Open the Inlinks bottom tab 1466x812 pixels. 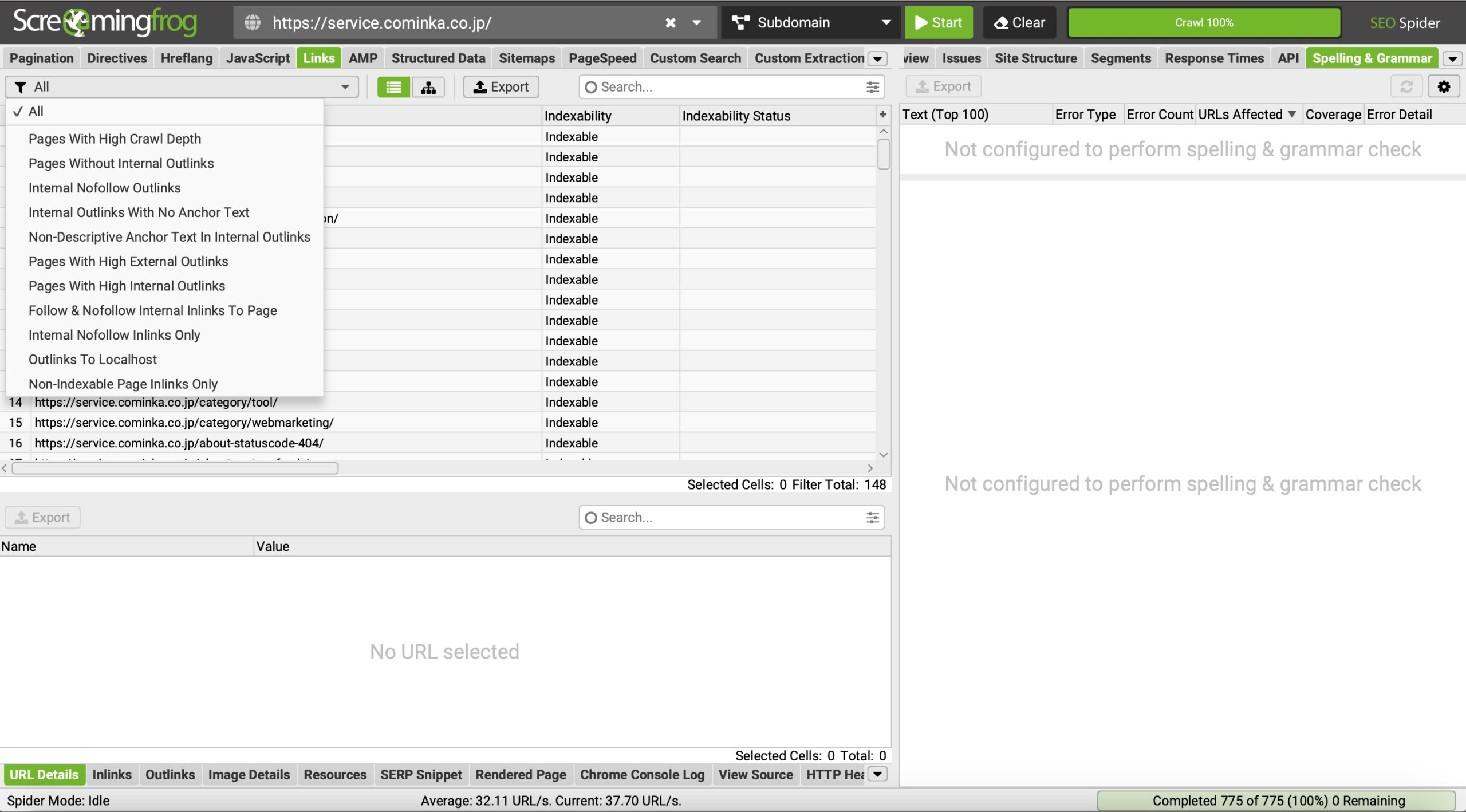[x=112, y=775]
